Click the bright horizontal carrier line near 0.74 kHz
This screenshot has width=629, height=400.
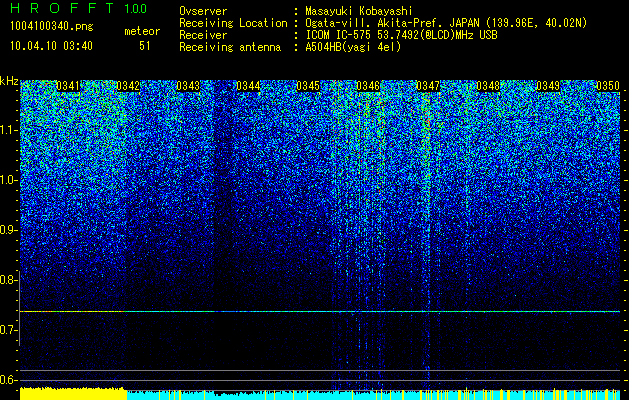[320, 311]
